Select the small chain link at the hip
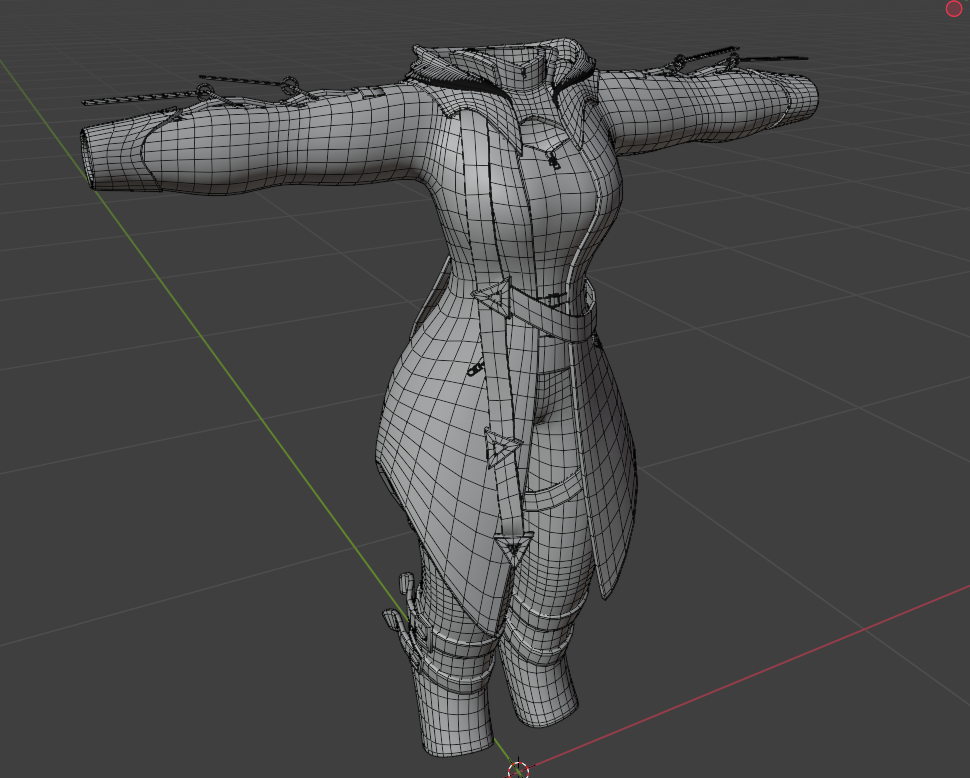Image resolution: width=970 pixels, height=778 pixels. 475,370
